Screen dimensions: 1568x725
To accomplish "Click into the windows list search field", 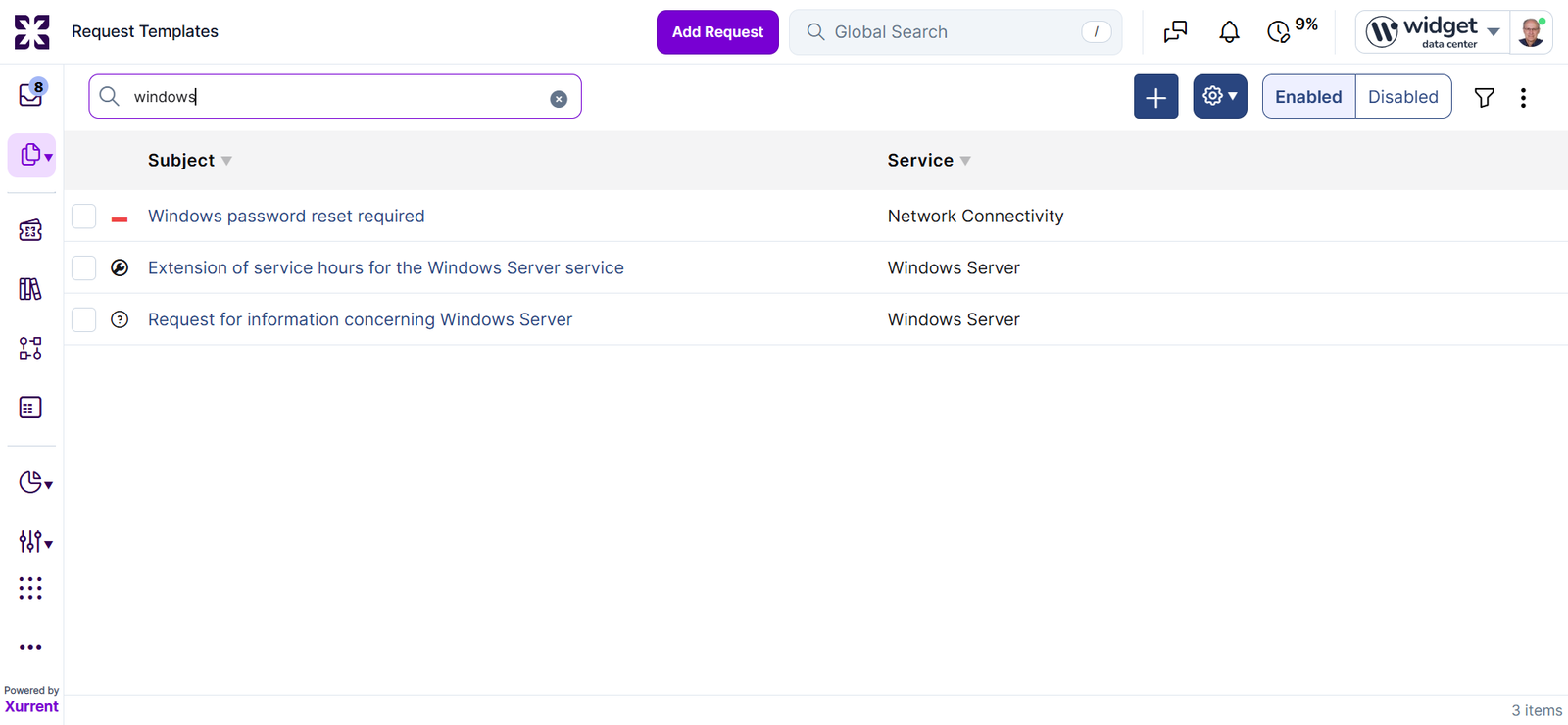I will pos(335,96).
